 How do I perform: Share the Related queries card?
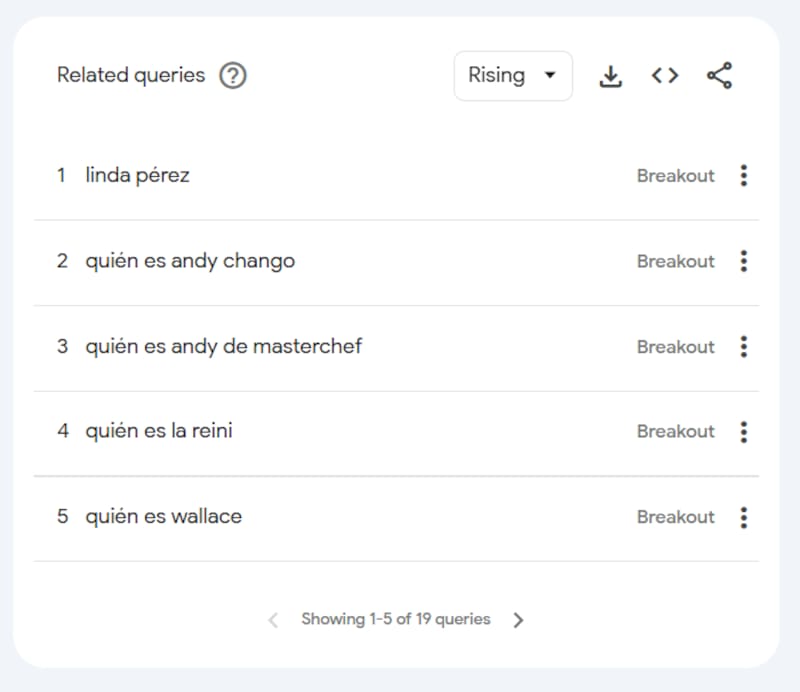tap(719, 76)
